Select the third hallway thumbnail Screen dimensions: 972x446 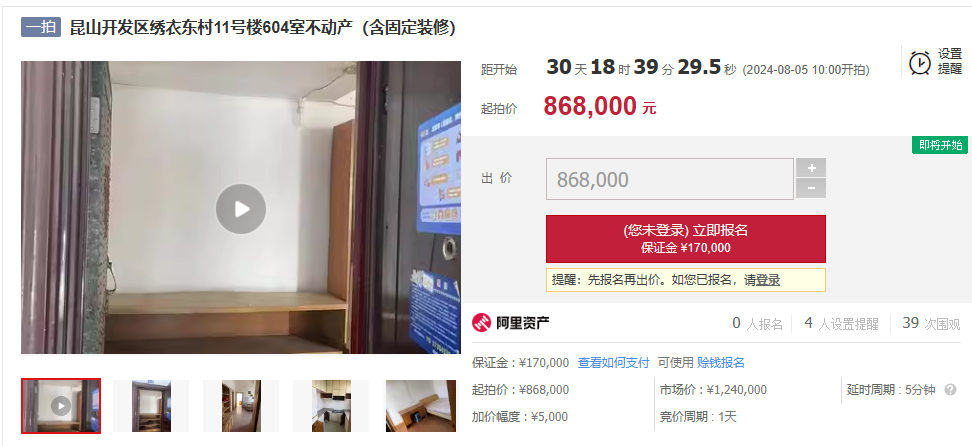(x=241, y=406)
